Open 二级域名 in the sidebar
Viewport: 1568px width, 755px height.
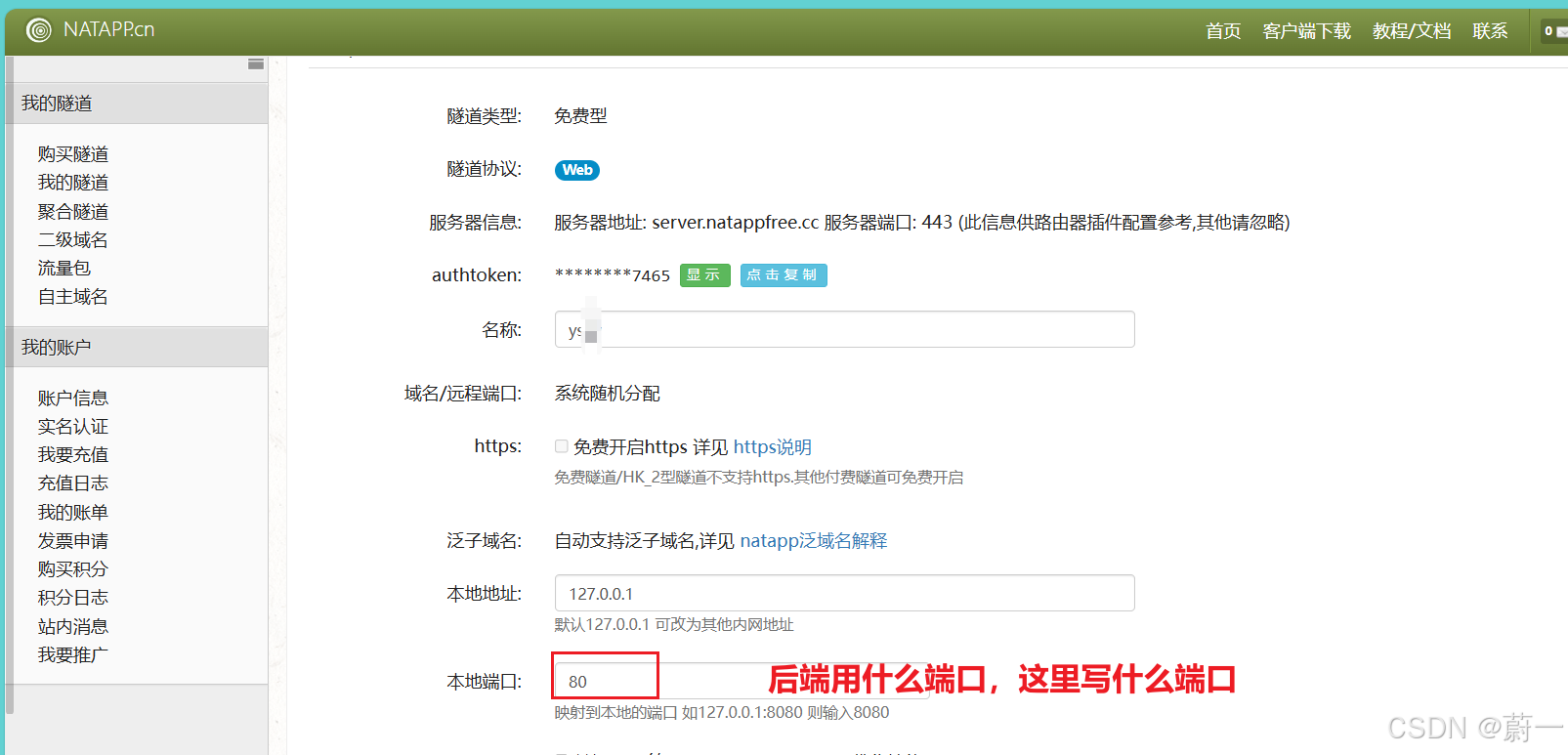[x=73, y=240]
